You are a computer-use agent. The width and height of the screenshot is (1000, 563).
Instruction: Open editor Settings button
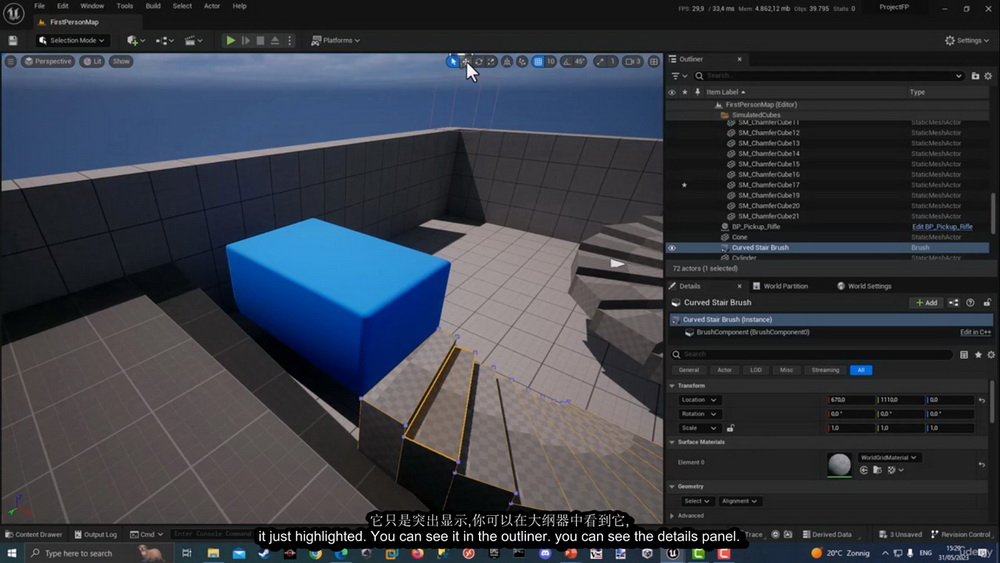967,40
